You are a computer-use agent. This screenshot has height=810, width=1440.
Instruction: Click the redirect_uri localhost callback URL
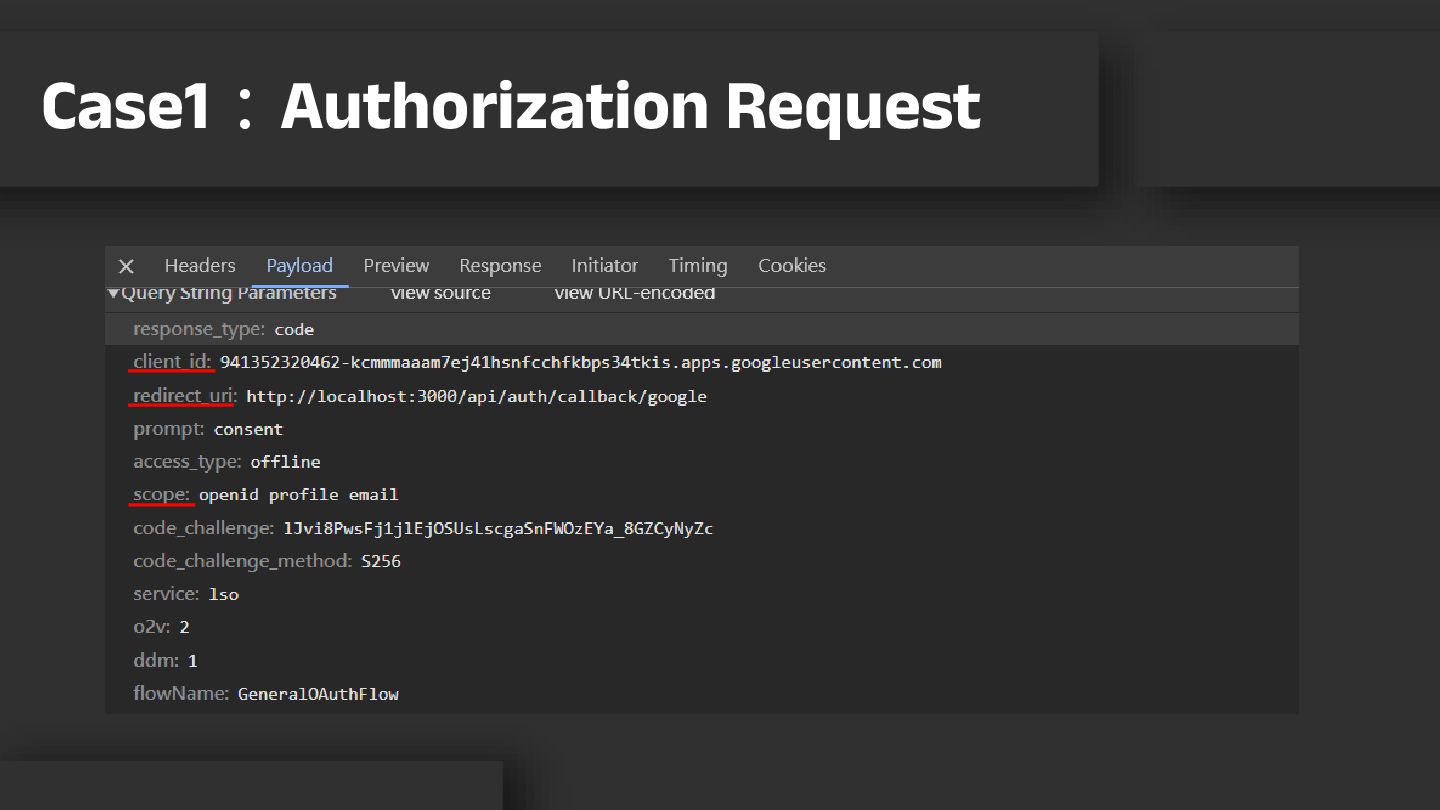coord(476,397)
